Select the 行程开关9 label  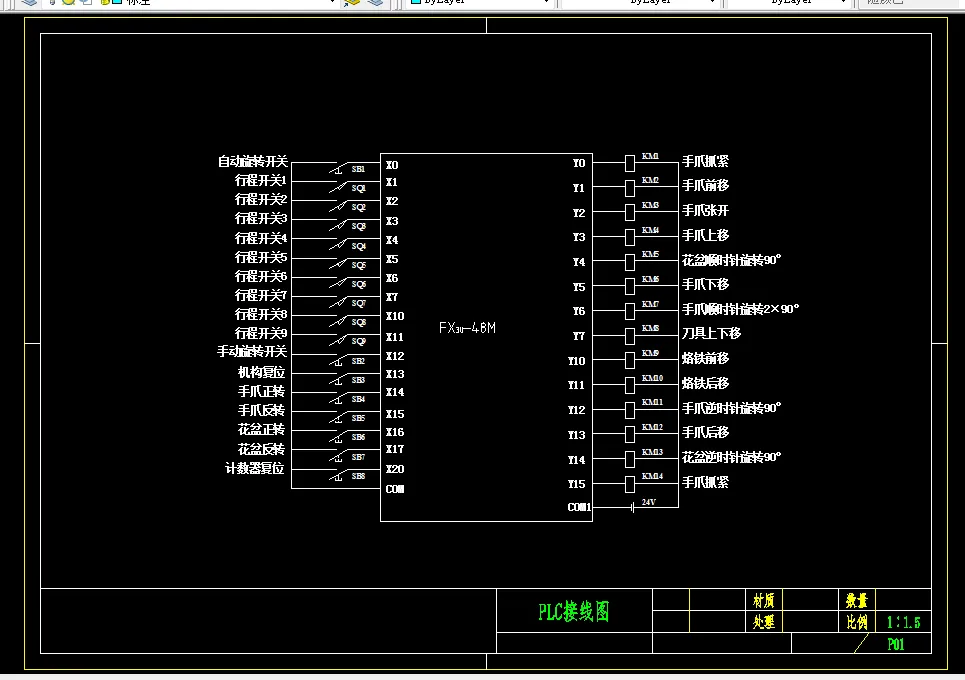(261, 333)
